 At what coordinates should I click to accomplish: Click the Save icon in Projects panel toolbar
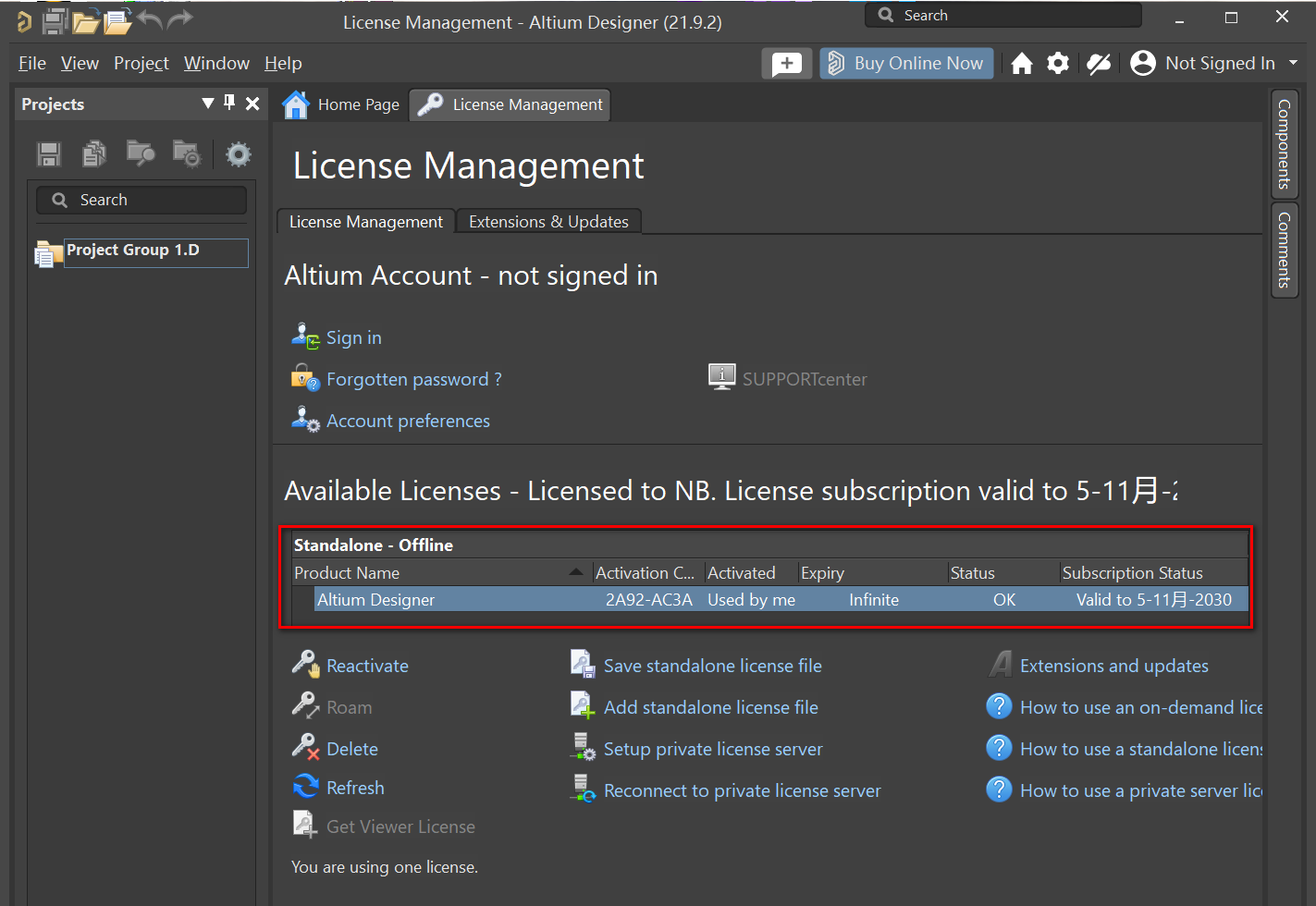[49, 153]
